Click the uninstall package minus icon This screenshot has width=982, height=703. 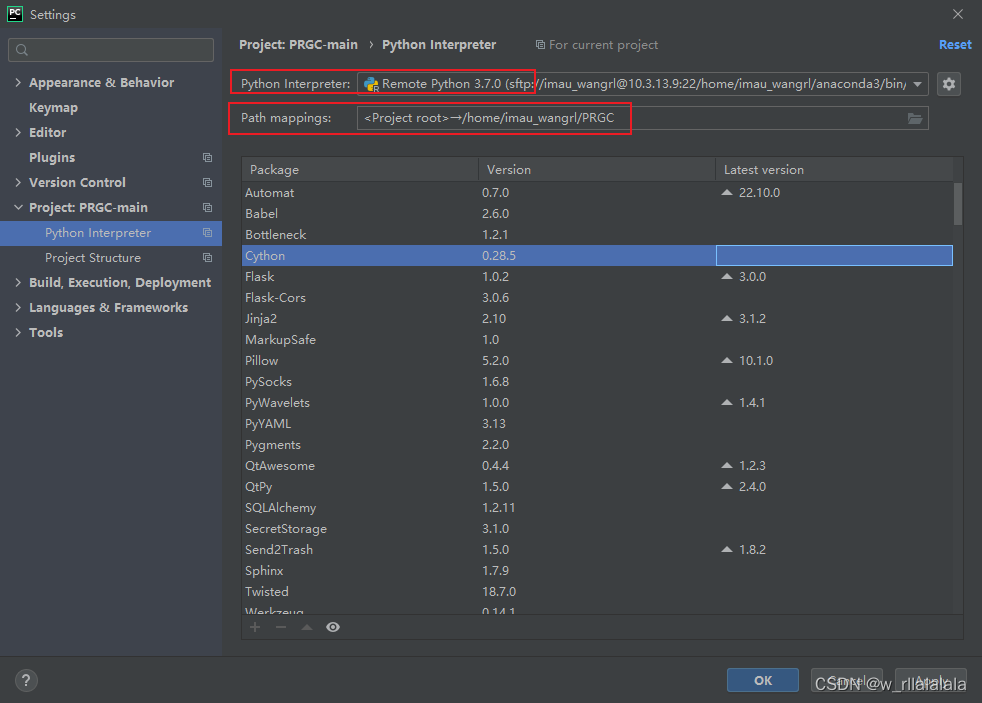click(x=281, y=627)
